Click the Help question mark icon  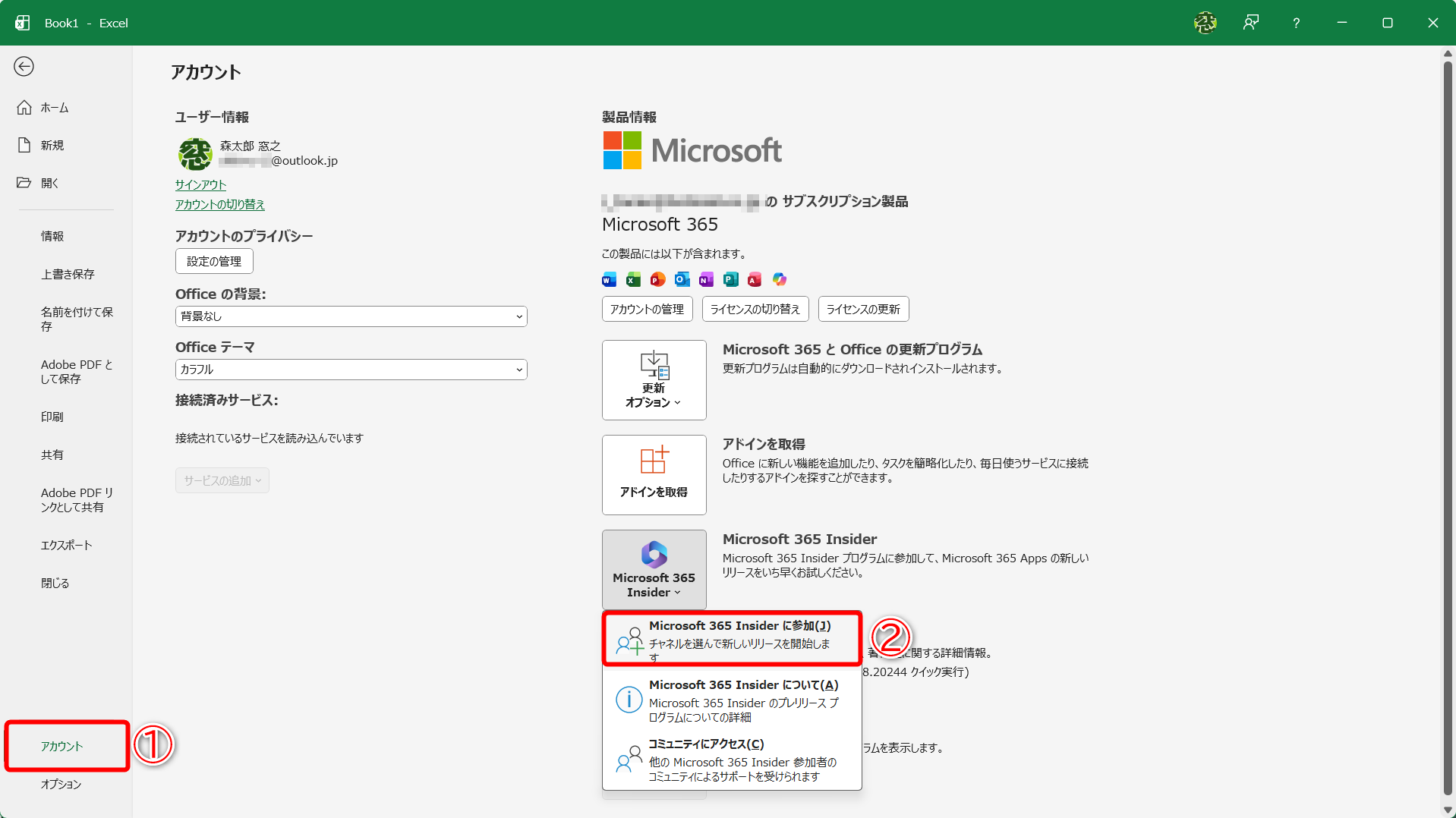point(1296,23)
